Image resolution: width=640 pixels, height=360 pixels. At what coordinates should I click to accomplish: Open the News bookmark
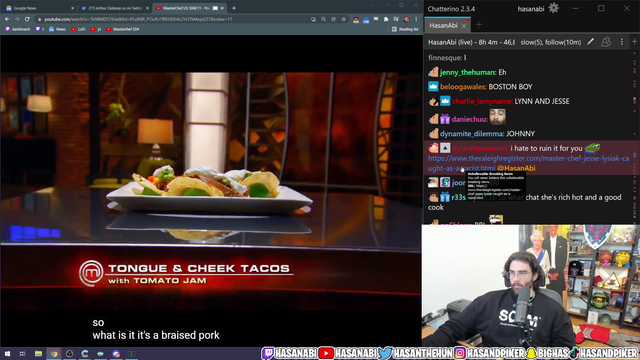[x=58, y=29]
